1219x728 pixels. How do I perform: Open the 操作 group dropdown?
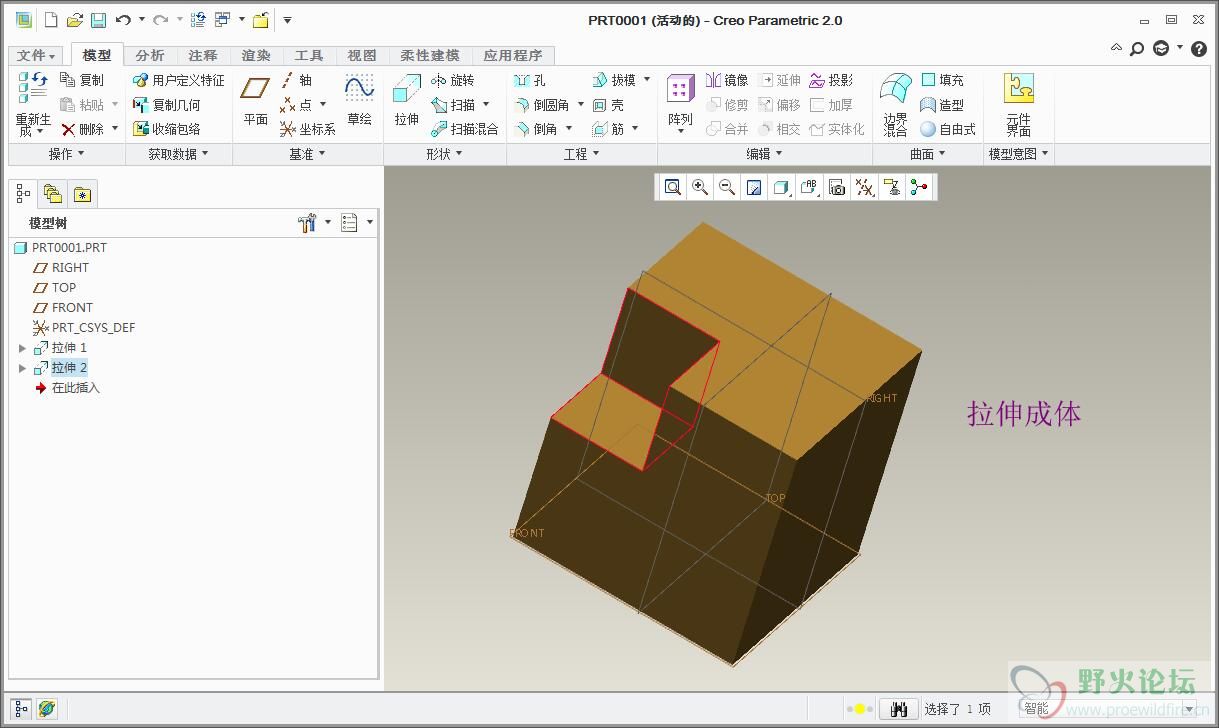tap(67, 154)
